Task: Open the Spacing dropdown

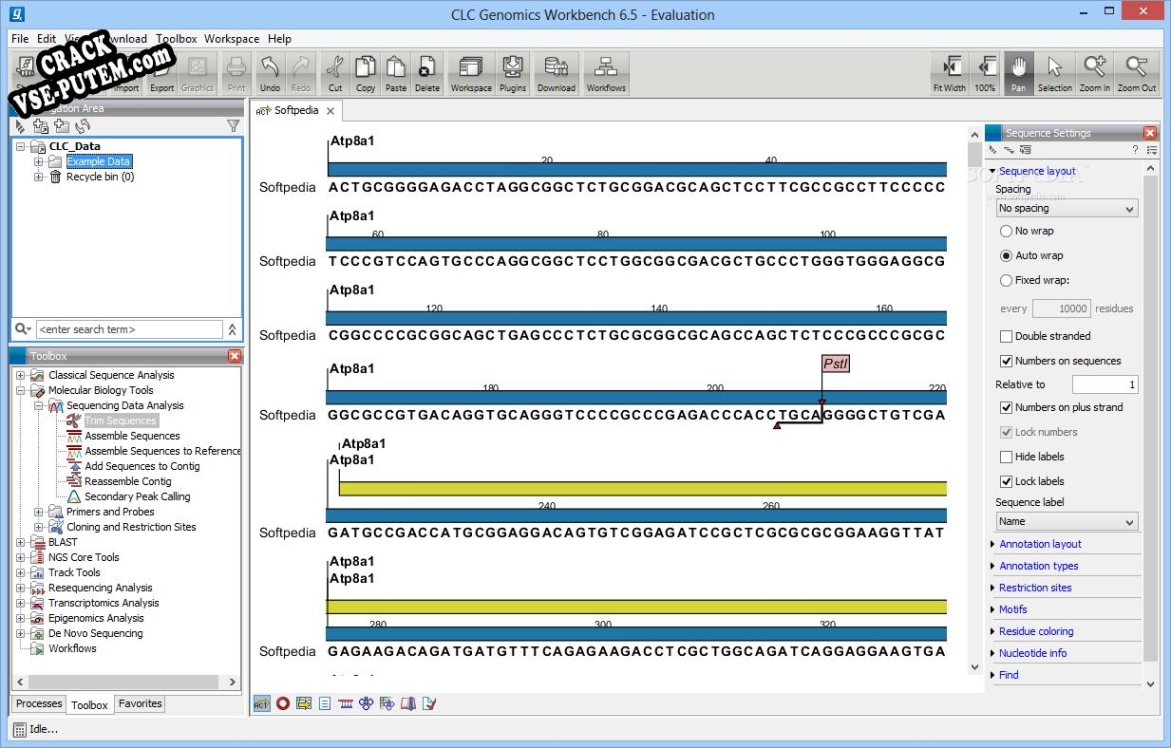Action: coord(1066,208)
